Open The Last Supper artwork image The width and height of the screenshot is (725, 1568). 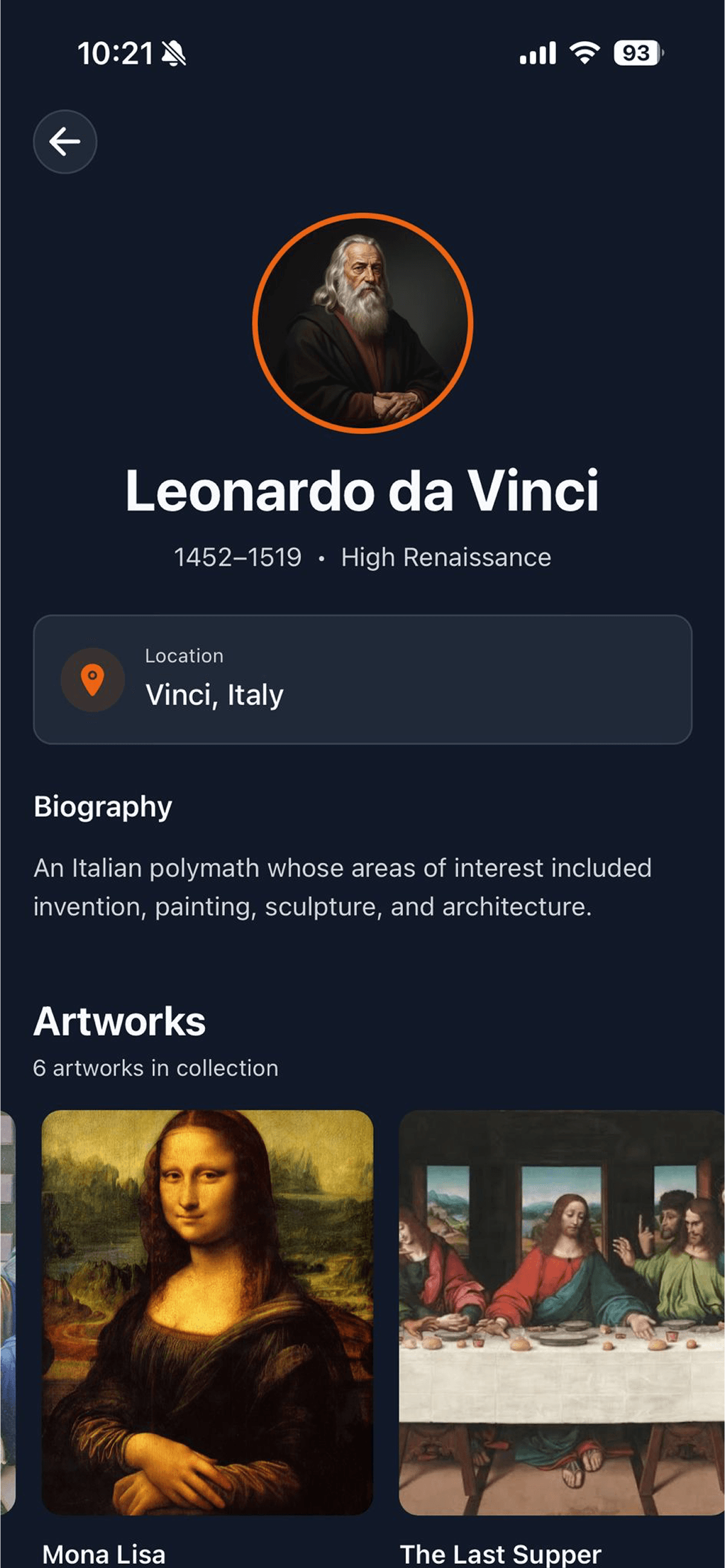point(561,1312)
